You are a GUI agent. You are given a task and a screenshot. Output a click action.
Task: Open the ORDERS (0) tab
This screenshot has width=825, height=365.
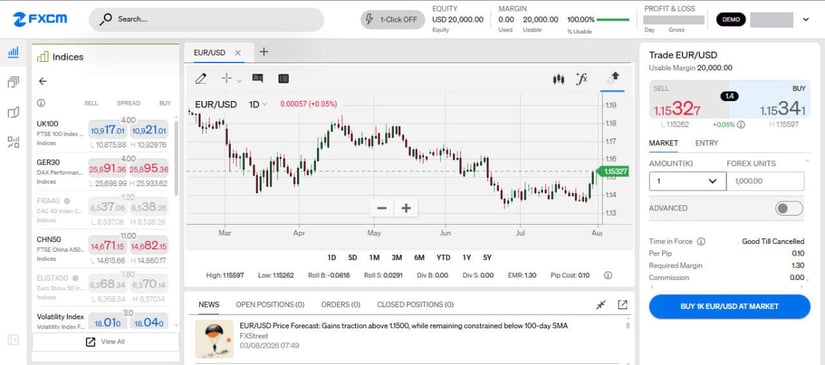340,305
